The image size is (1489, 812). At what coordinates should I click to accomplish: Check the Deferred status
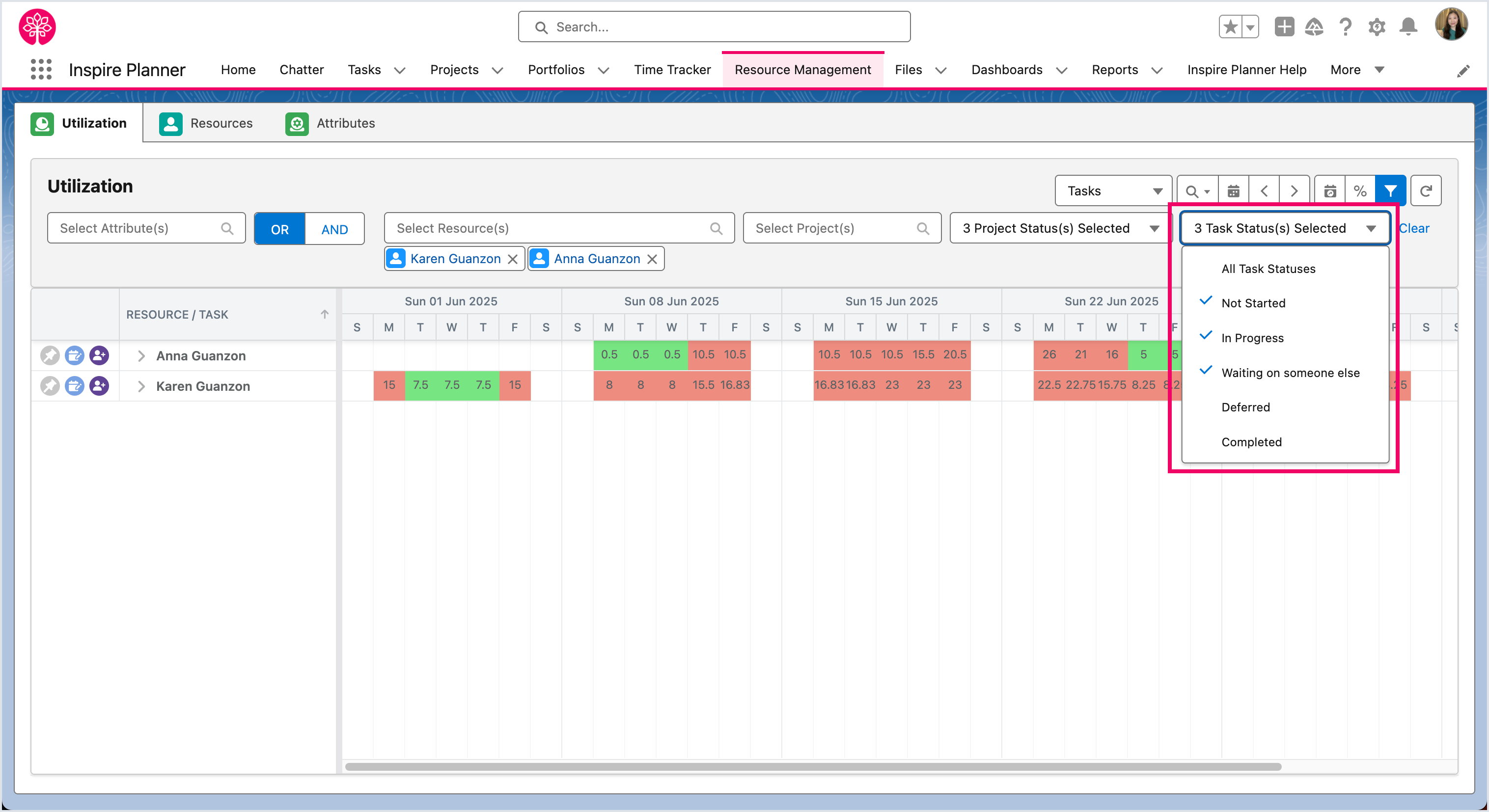pyautogui.click(x=1285, y=407)
